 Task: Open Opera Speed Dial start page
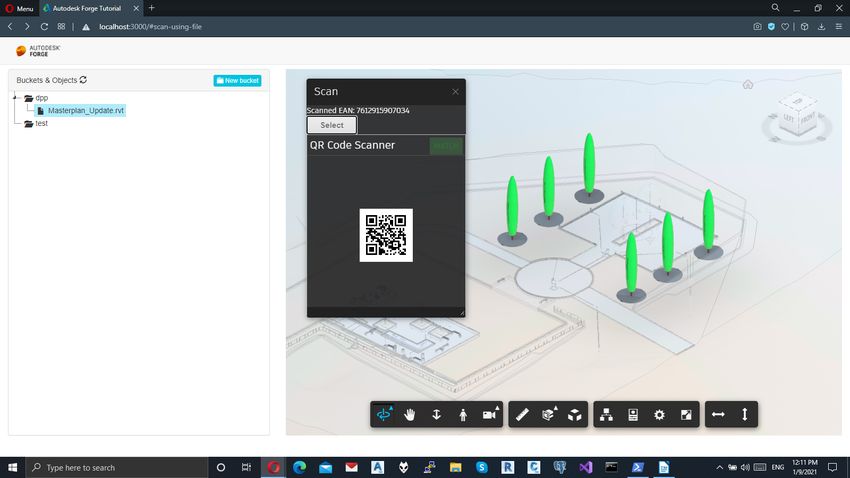click(x=61, y=27)
